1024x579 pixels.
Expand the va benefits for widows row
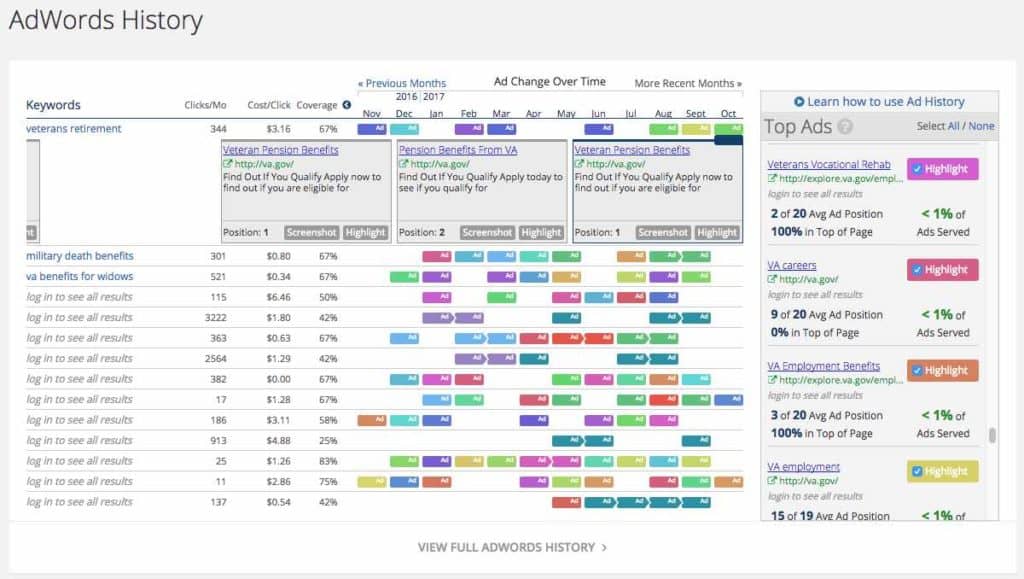click(x=80, y=276)
